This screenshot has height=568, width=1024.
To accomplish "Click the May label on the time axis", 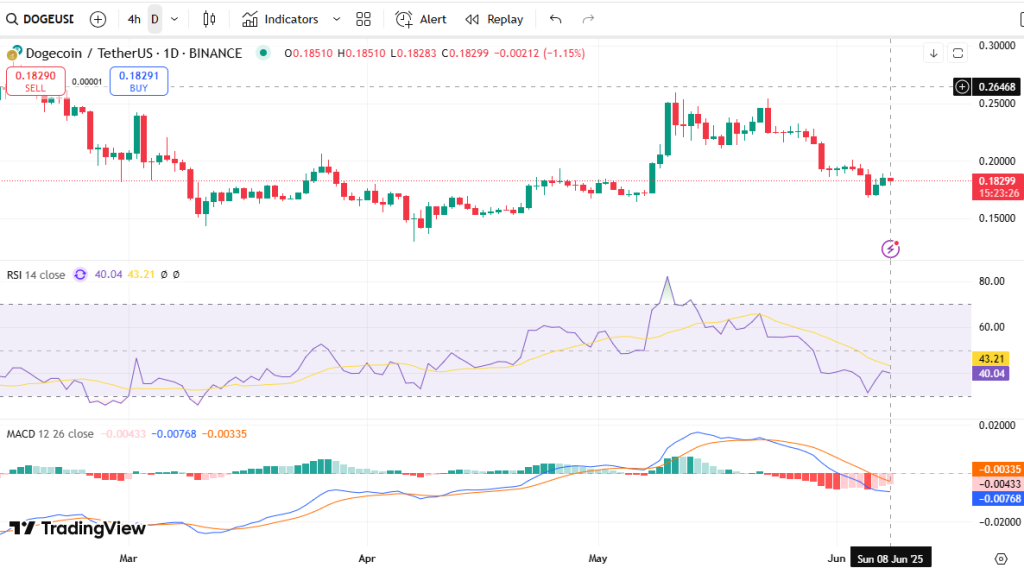I will pos(598,559).
